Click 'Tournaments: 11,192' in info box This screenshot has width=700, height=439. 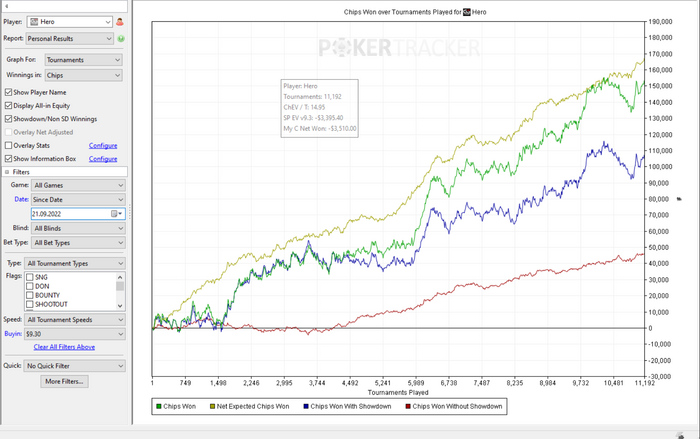312,96
